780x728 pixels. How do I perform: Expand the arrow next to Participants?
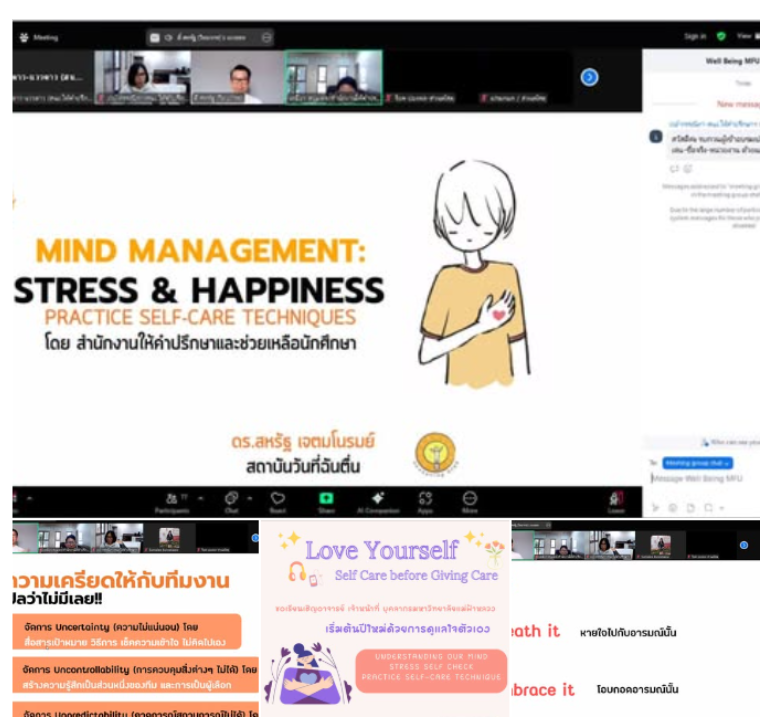coord(200,494)
